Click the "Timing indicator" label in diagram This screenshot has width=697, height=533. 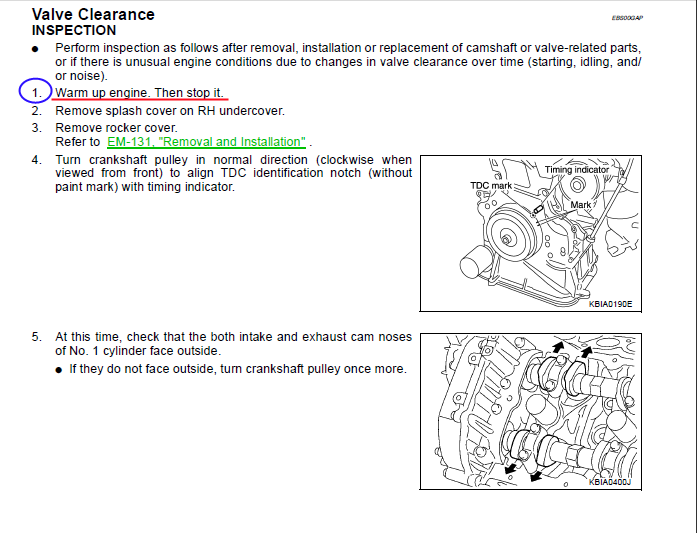[577, 170]
